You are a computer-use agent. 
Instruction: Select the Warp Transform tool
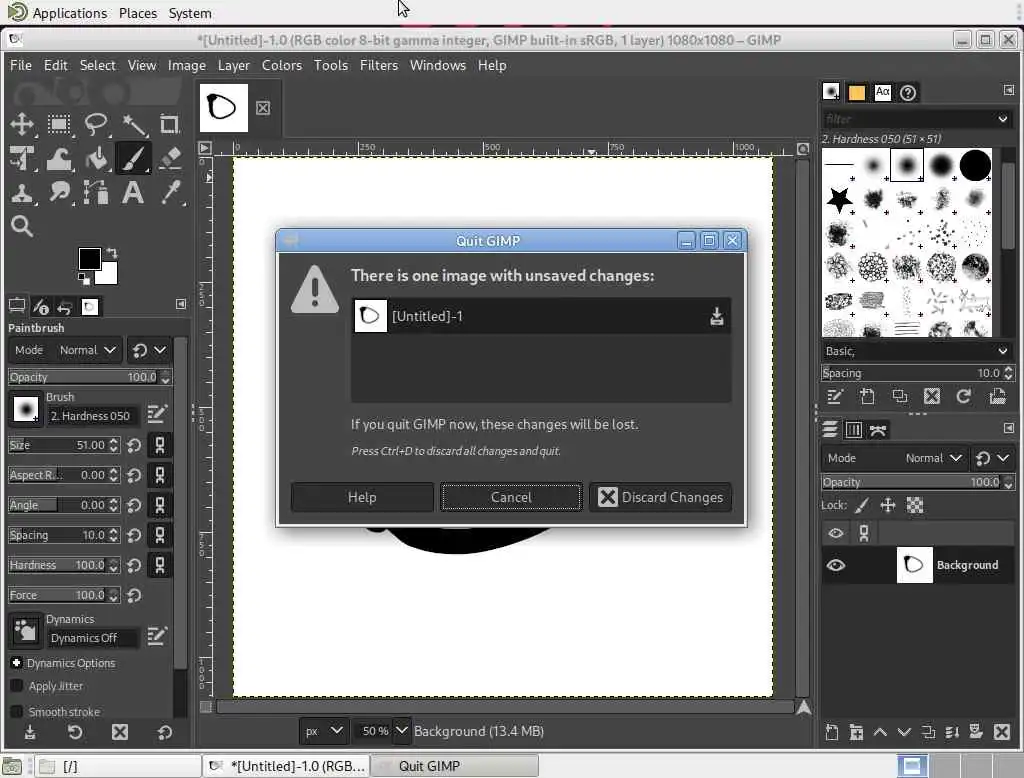(59, 158)
